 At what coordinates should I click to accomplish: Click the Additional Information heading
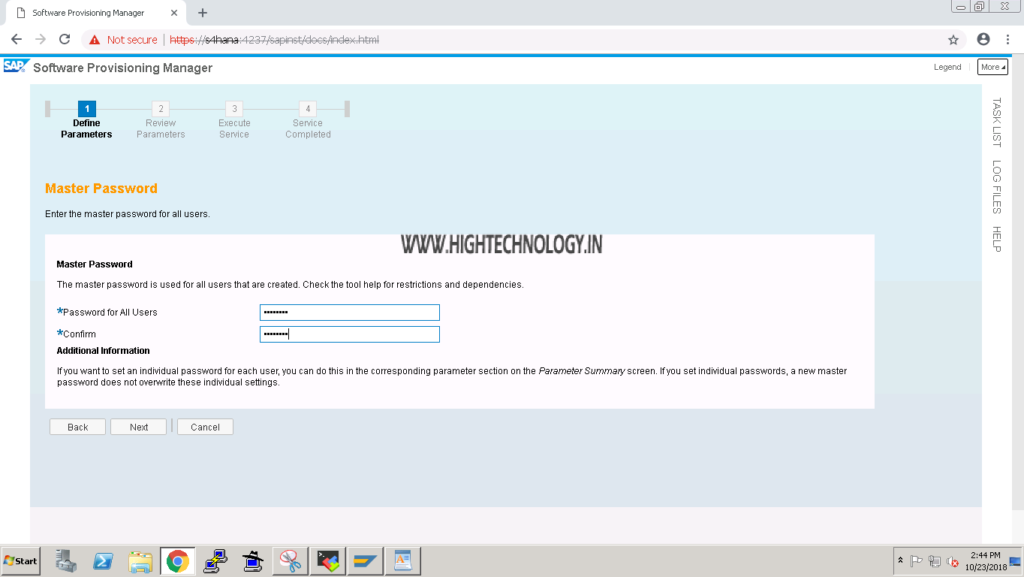[x=103, y=351]
